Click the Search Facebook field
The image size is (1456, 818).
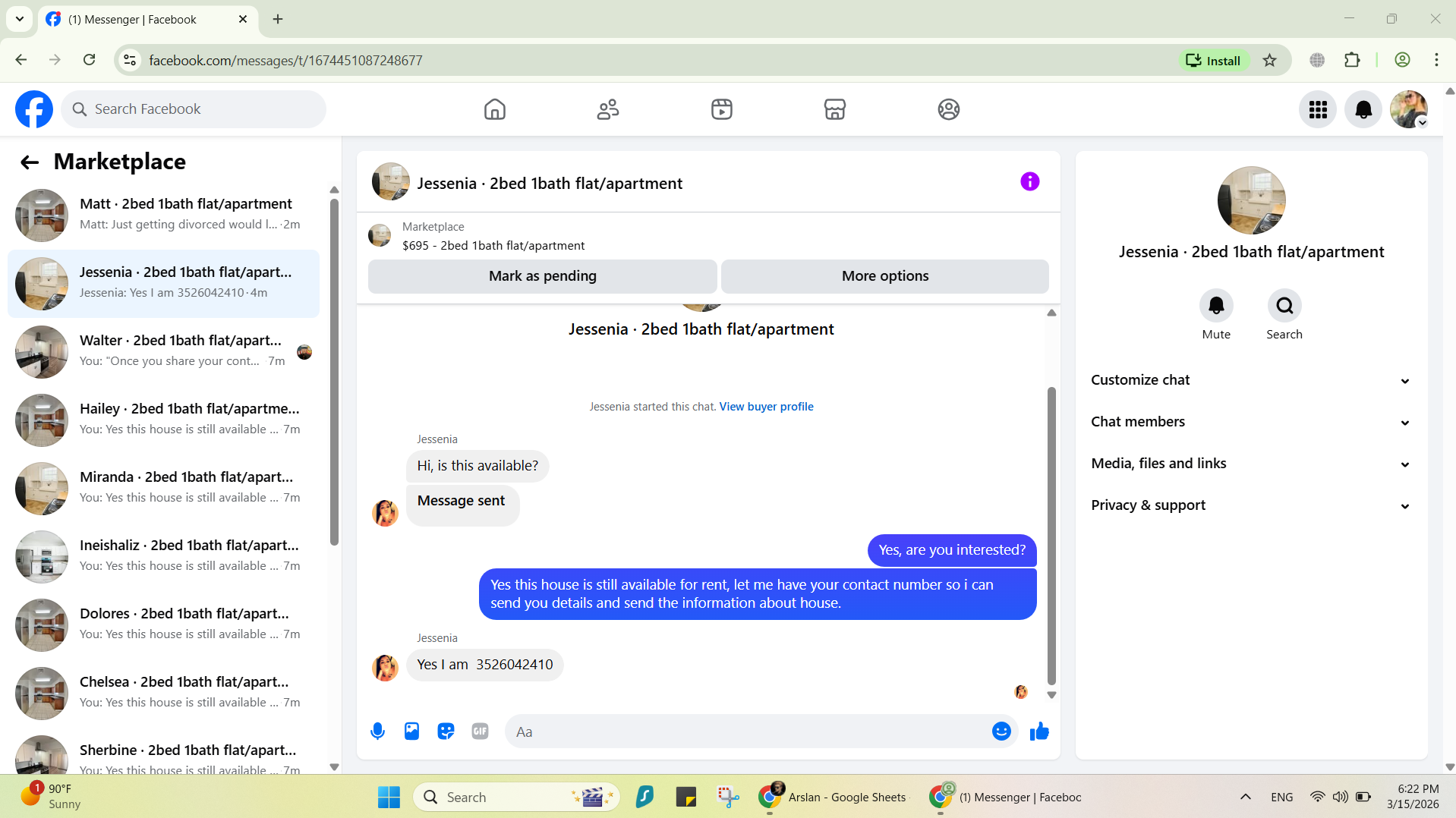pos(194,109)
